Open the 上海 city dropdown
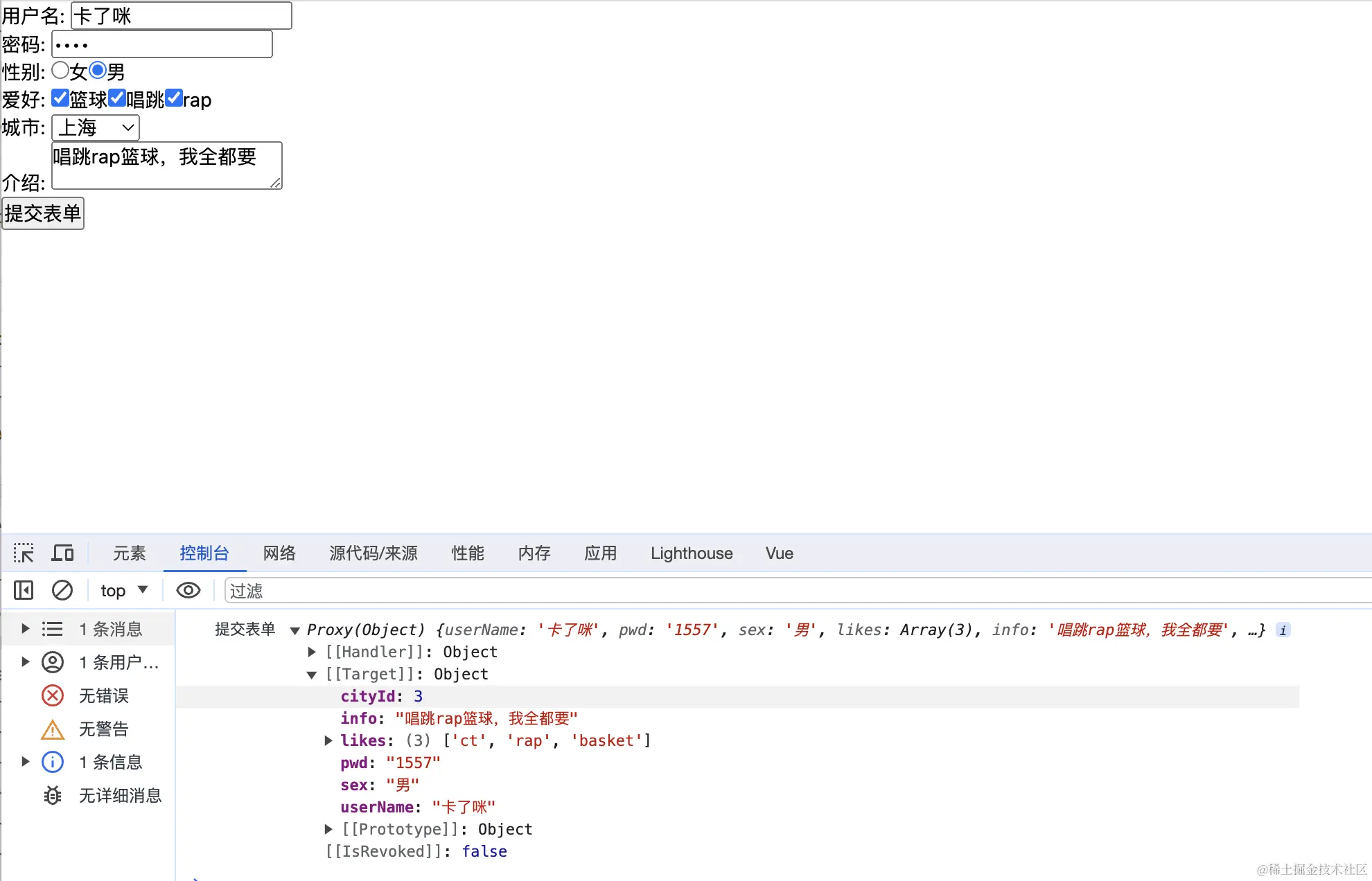This screenshot has width=1372, height=881. click(96, 127)
